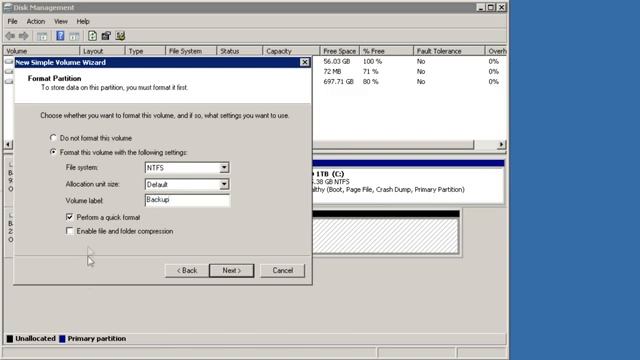Click the Status column header
The width and height of the screenshot is (640, 360).
point(240,51)
